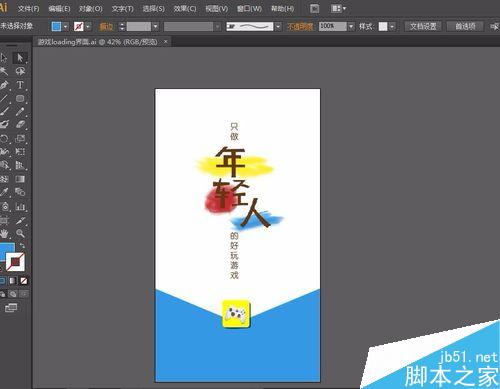This screenshot has width=500, height=389.
Task: Open the 文字(T) menu
Action: [x=122, y=9]
